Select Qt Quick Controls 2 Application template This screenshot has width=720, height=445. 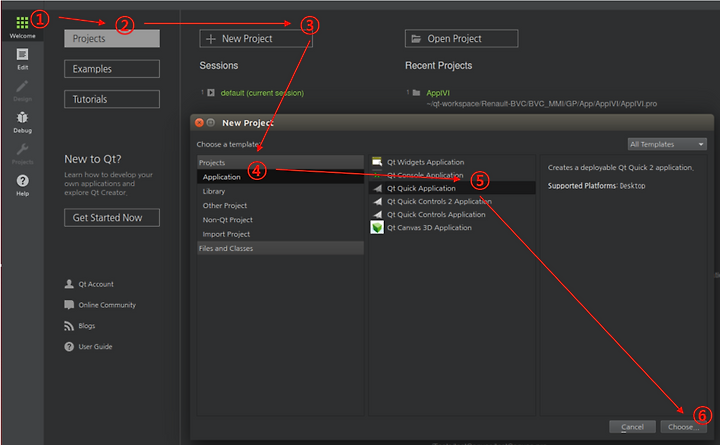coord(452,201)
